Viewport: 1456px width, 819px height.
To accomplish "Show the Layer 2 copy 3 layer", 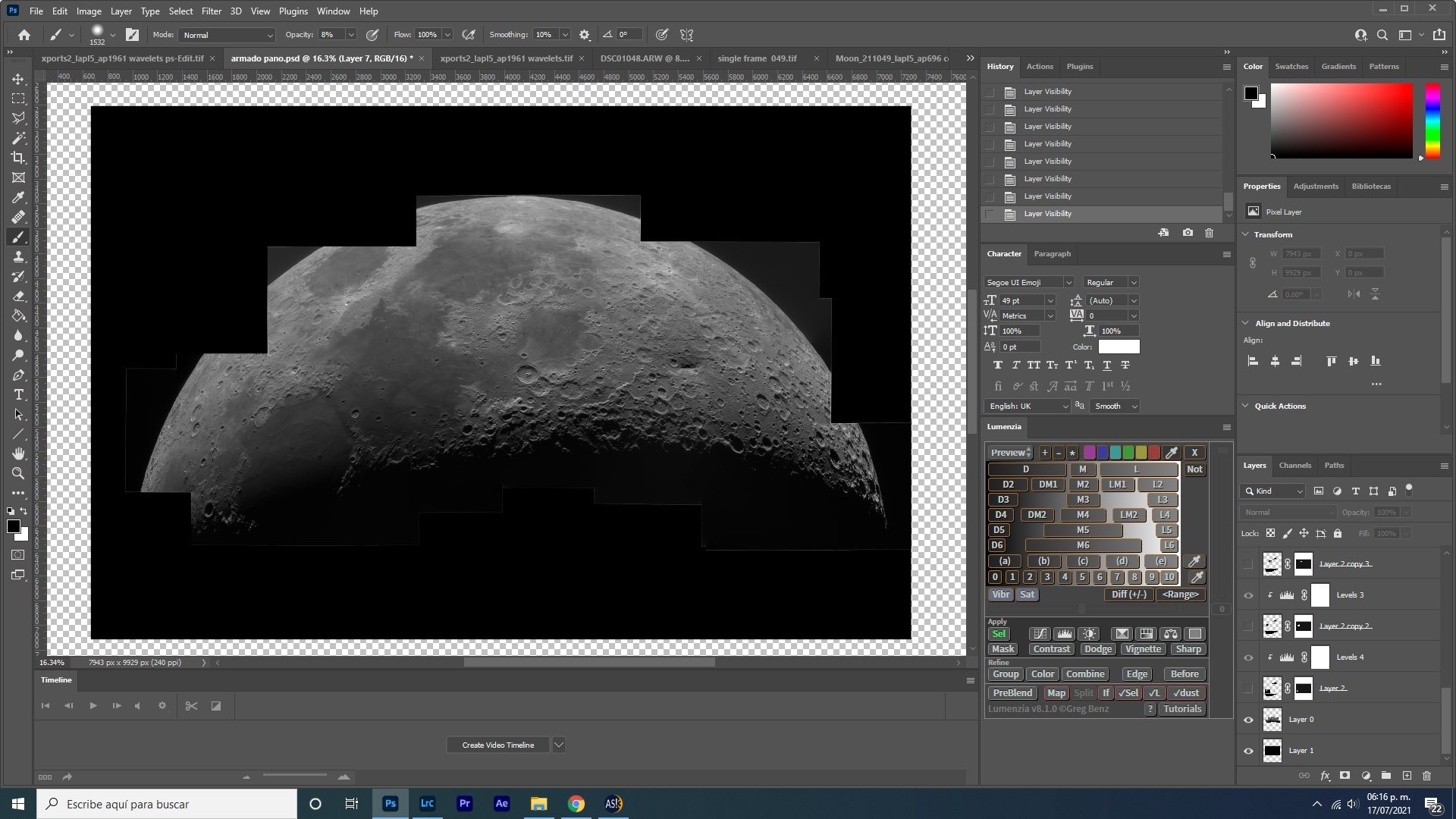I will tap(1248, 564).
